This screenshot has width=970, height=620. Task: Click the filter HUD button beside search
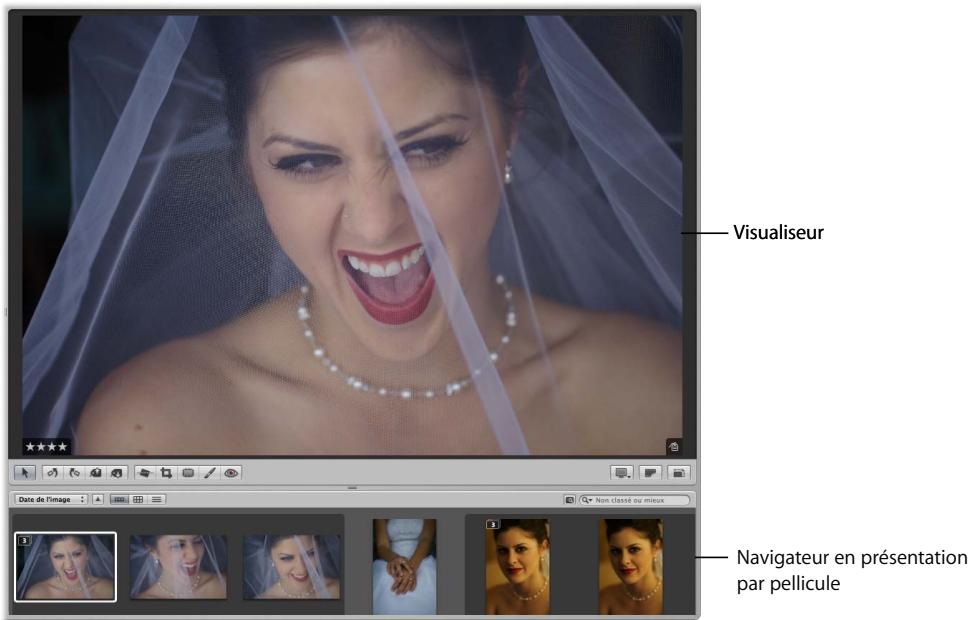[570, 500]
